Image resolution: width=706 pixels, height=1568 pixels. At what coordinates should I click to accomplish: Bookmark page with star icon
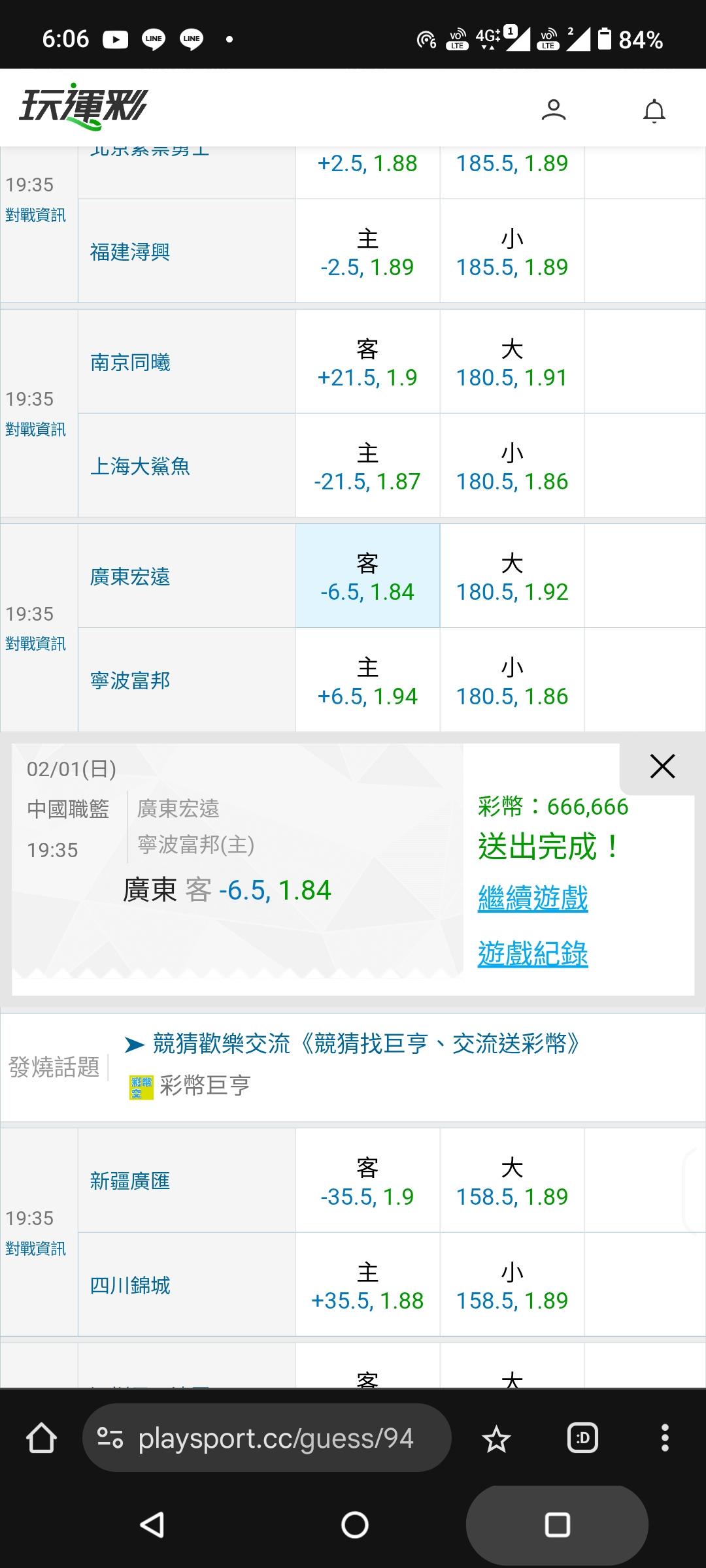tap(496, 1439)
